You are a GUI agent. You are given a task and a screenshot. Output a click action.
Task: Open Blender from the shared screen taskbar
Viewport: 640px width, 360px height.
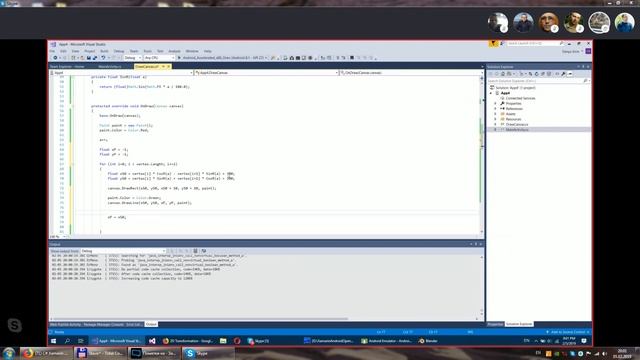(x=428, y=341)
